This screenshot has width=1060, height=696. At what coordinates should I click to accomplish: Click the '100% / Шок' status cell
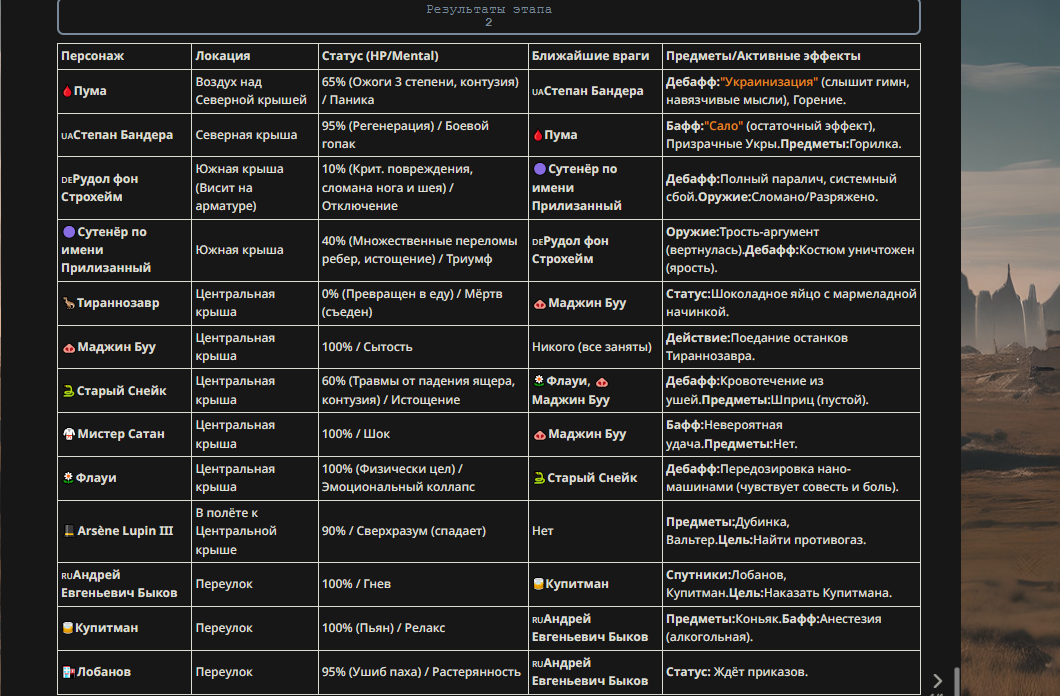tap(423, 434)
